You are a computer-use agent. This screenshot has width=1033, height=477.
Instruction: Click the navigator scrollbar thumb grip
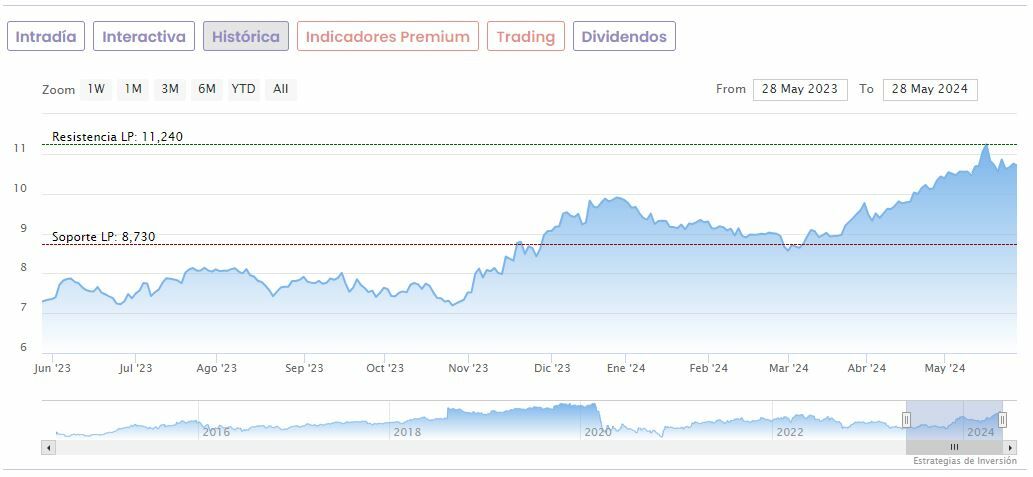[954, 448]
